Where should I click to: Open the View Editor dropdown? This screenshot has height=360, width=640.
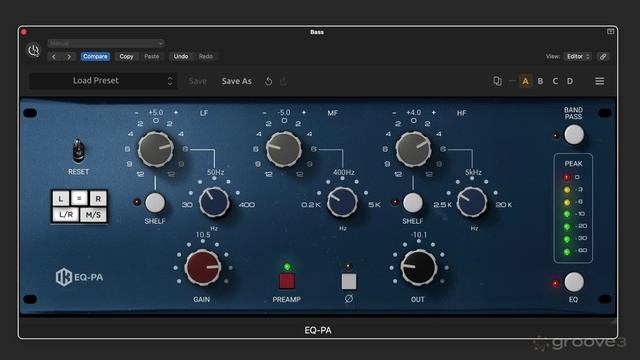tap(577, 57)
